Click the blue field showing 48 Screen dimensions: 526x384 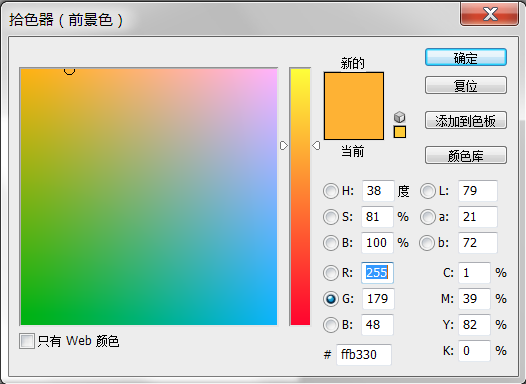377,325
